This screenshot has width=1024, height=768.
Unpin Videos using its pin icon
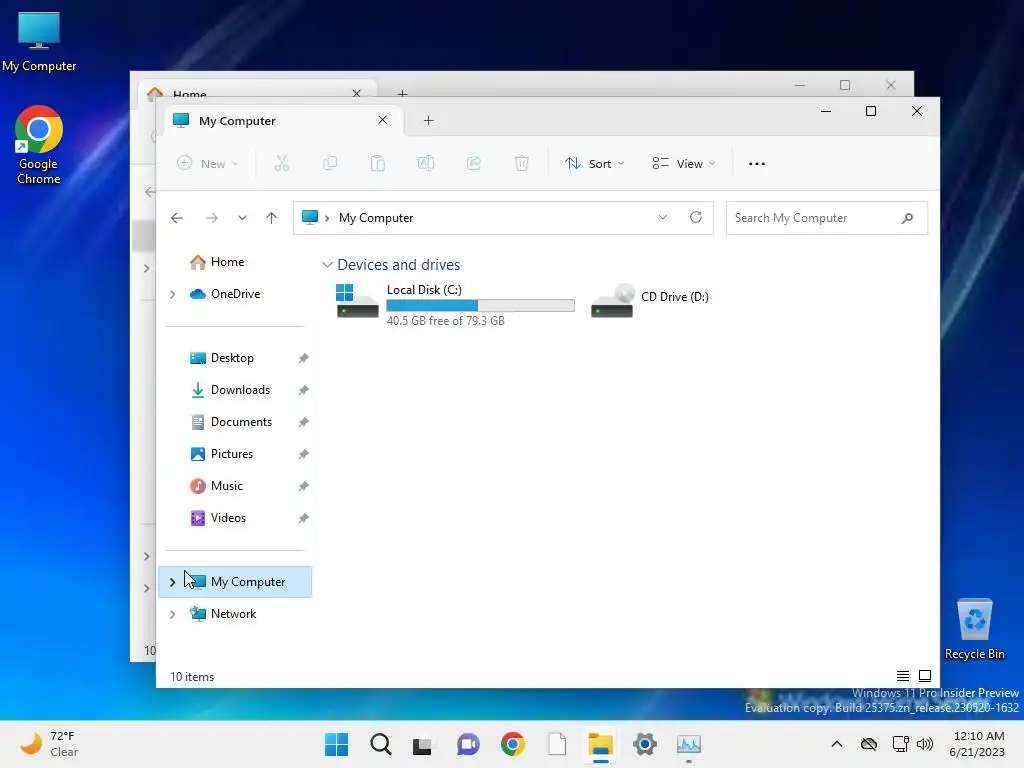304,518
